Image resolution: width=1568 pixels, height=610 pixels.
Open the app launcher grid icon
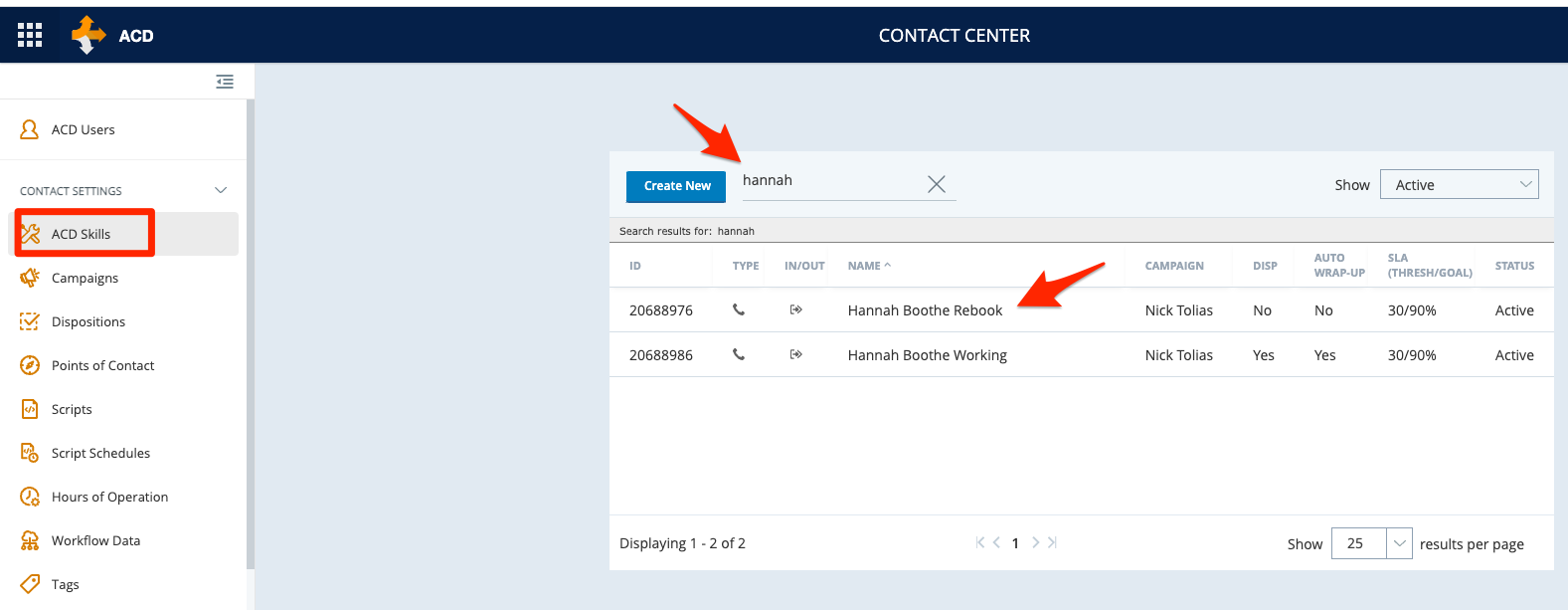[x=30, y=36]
